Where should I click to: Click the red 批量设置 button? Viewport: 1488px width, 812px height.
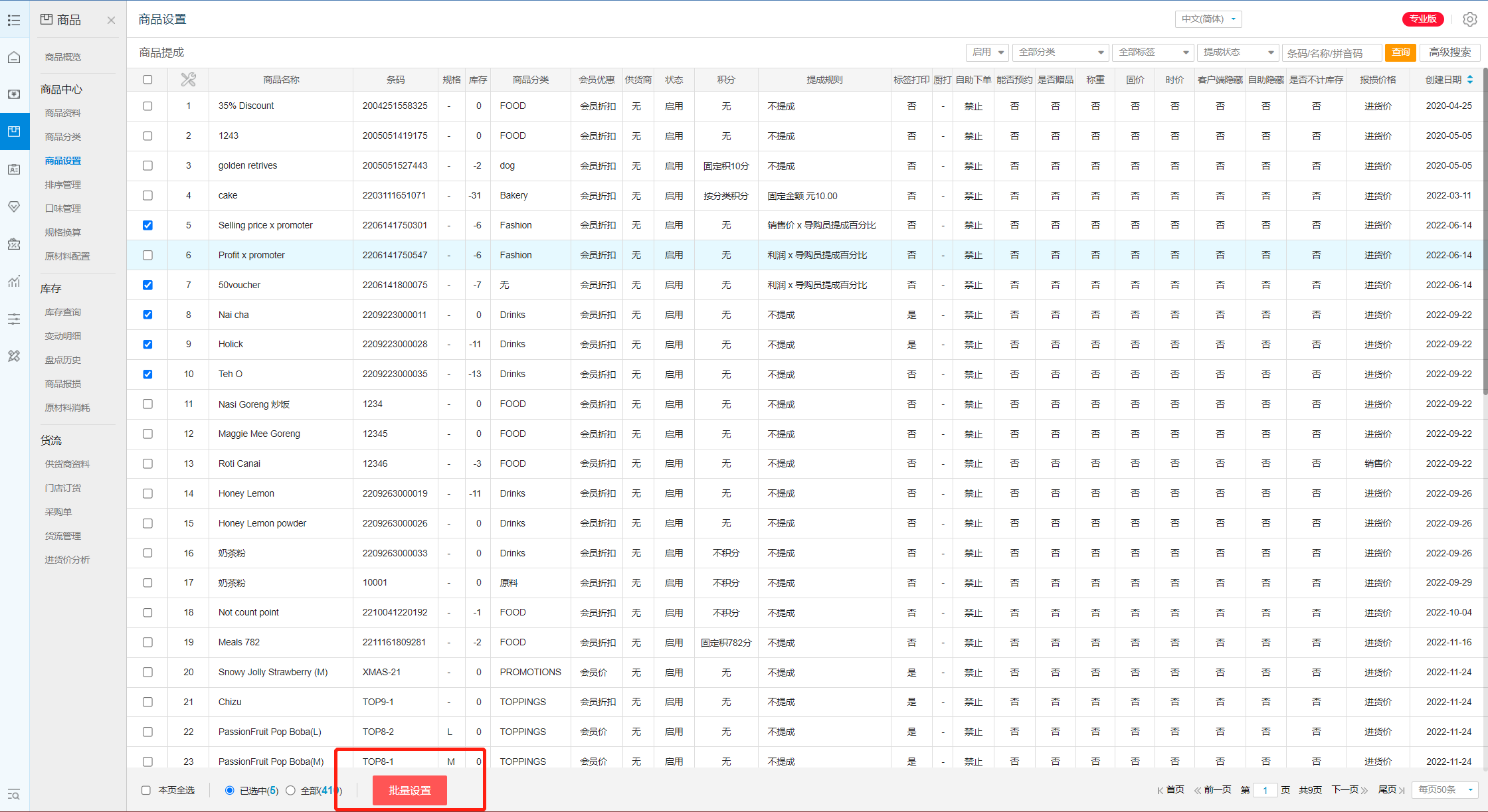point(409,790)
